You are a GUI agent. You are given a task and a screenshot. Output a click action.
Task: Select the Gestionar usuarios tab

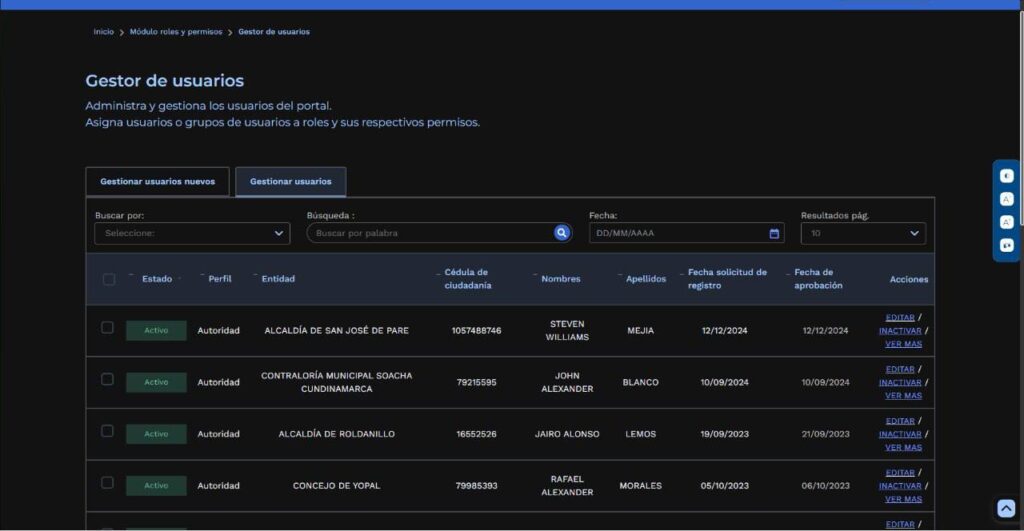click(291, 182)
